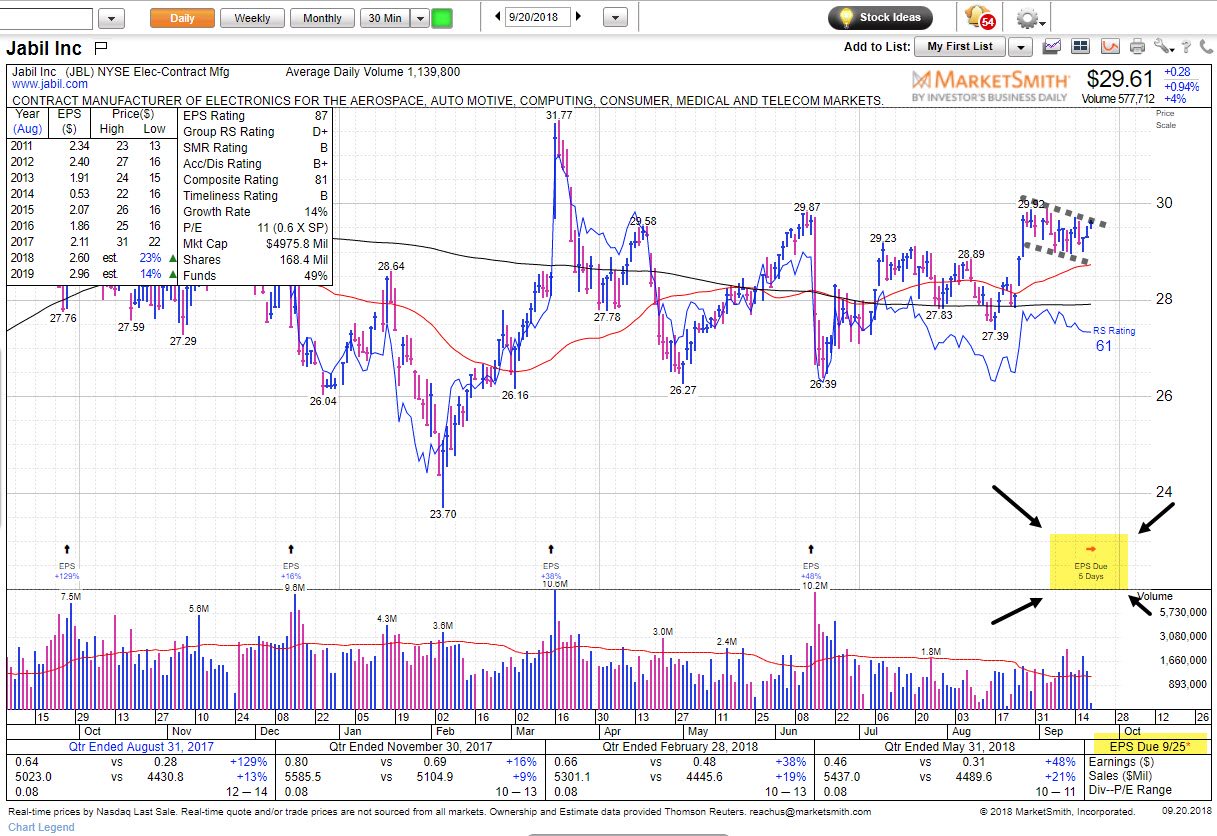
Task: Click the Qtr Ended May 31, 2018 header
Action: point(950,746)
